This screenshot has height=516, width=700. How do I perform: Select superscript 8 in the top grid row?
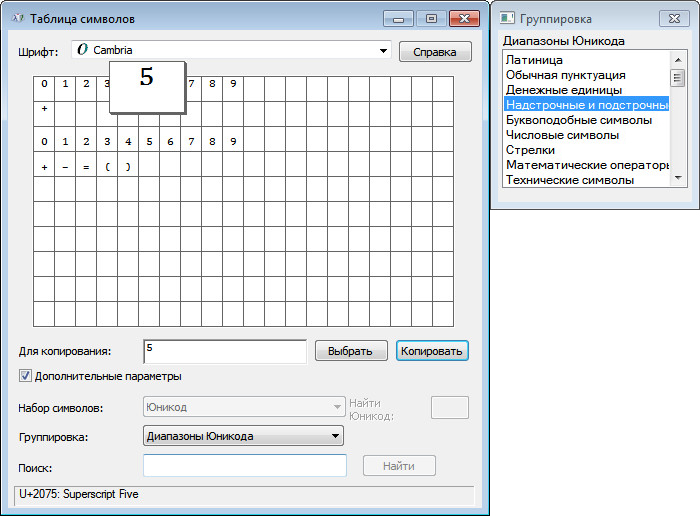(x=212, y=88)
